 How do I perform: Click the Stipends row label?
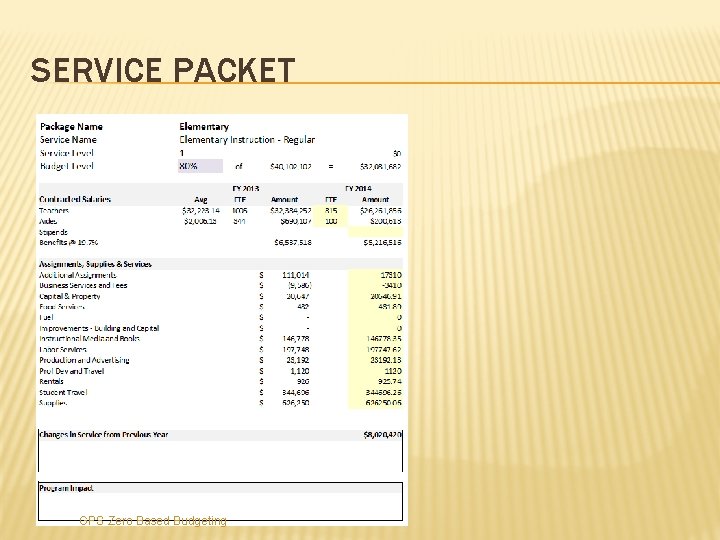53,232
